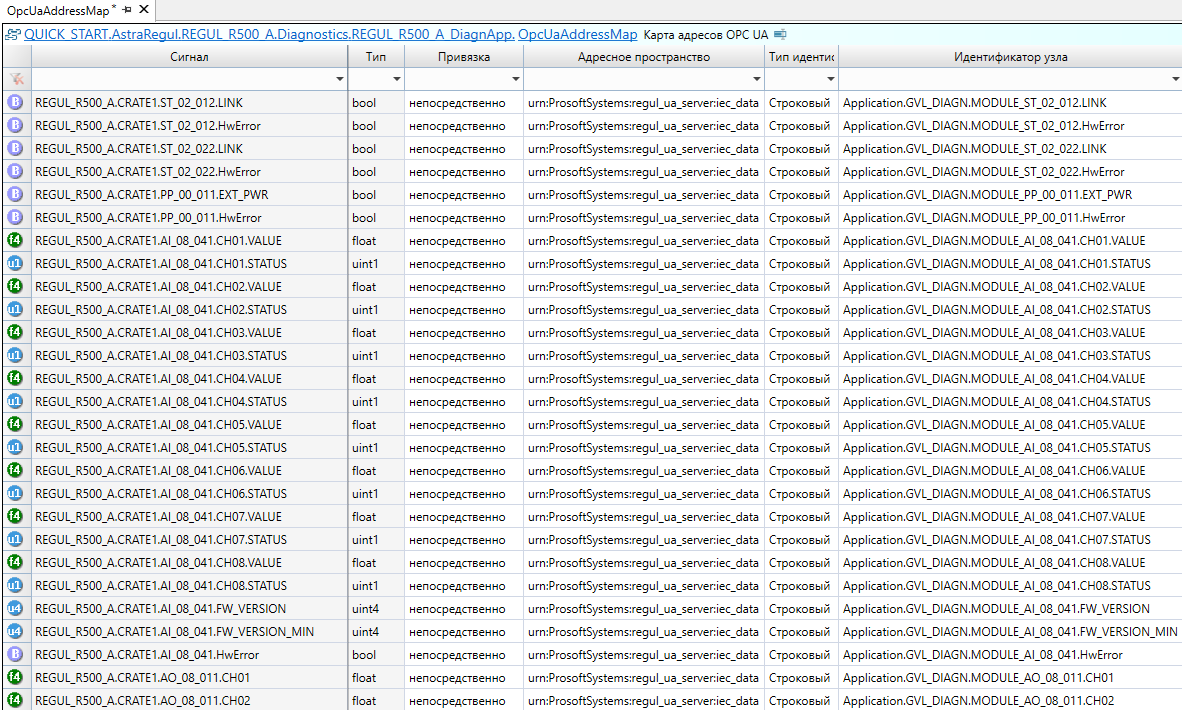Click uint1 icon of AI_08_041.CH01.STATUS row

15,263
